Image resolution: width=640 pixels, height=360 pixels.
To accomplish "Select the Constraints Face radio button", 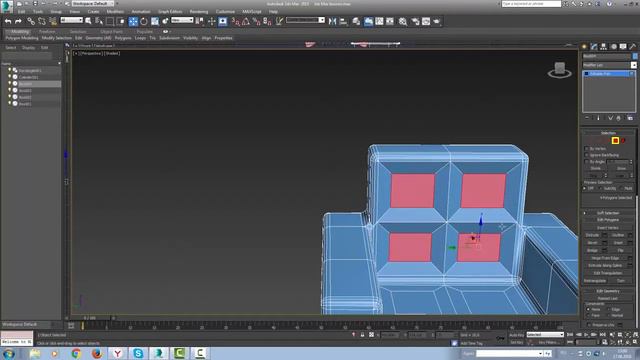I will [588, 316].
